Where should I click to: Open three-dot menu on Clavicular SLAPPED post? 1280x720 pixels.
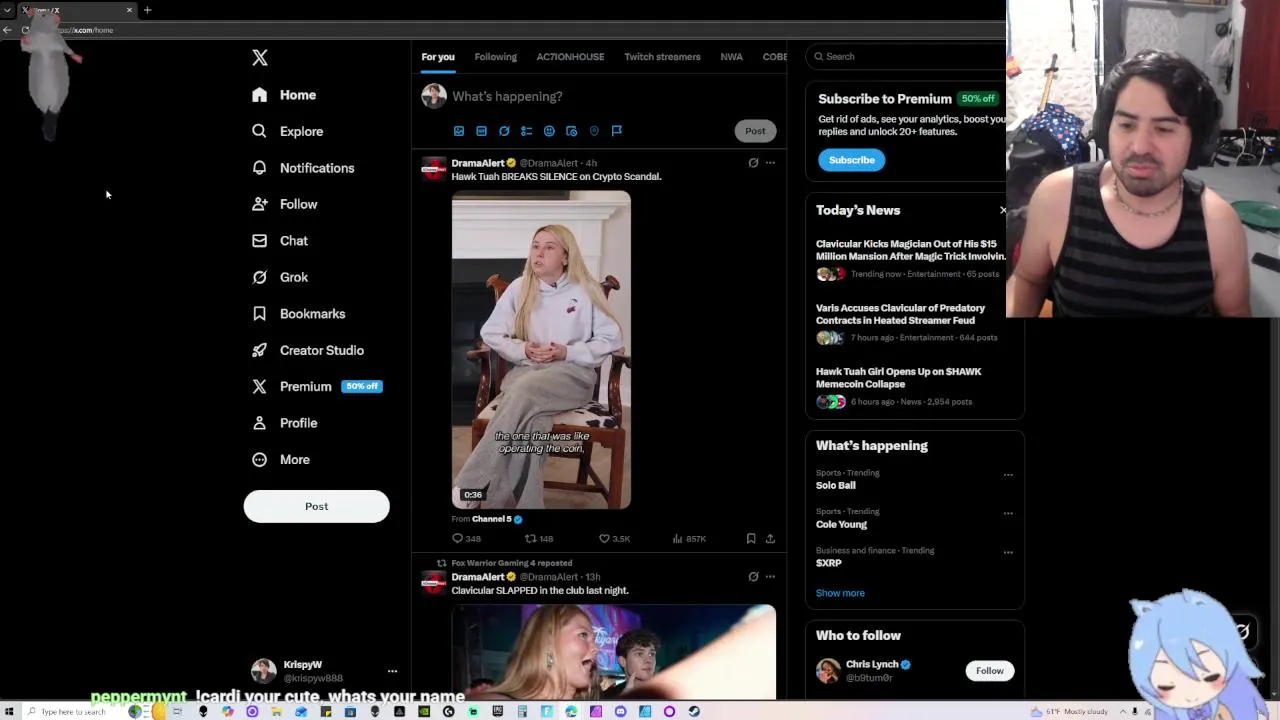(770, 577)
